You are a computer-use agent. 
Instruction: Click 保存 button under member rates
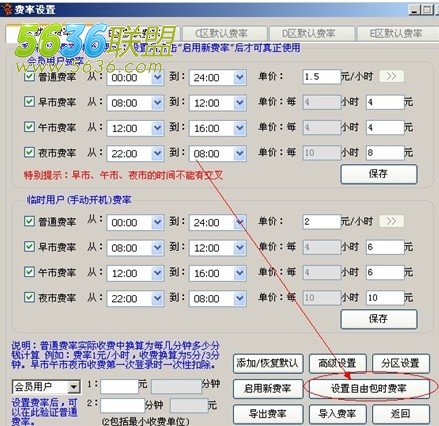pos(379,174)
